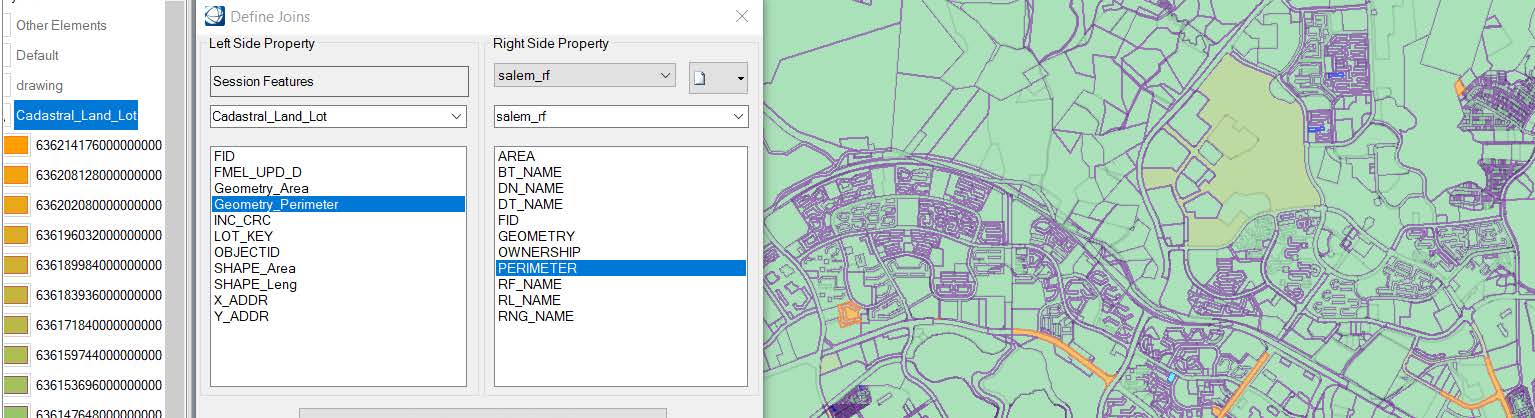Viewport: 1535px width, 418px height.
Task: Open the top salem_rf source dropdown
Action: pyautogui.click(x=666, y=76)
